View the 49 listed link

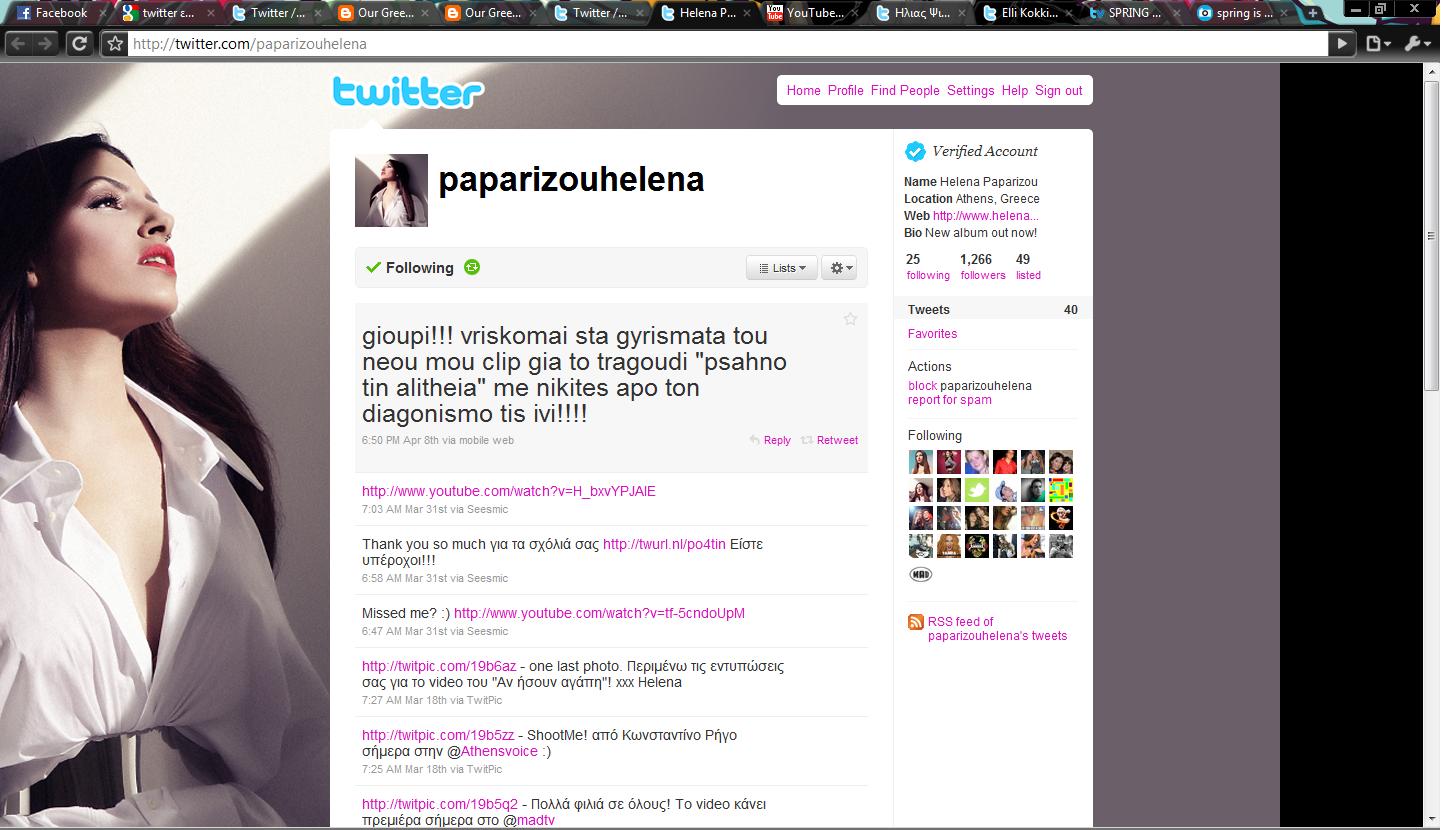coord(1028,267)
